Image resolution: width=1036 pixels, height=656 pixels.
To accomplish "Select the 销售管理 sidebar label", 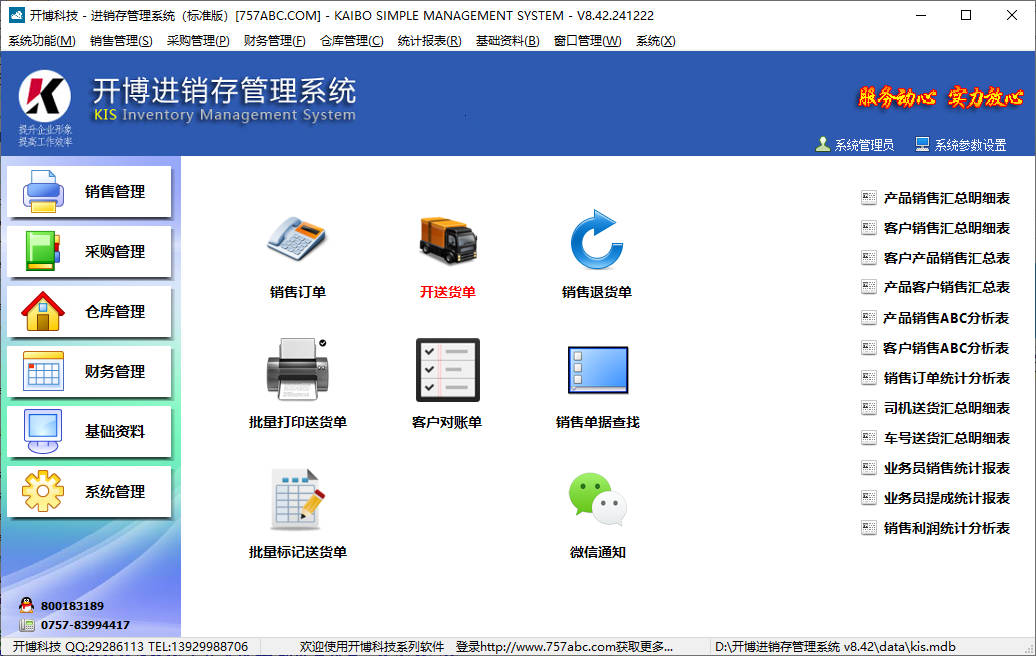I will coord(115,192).
